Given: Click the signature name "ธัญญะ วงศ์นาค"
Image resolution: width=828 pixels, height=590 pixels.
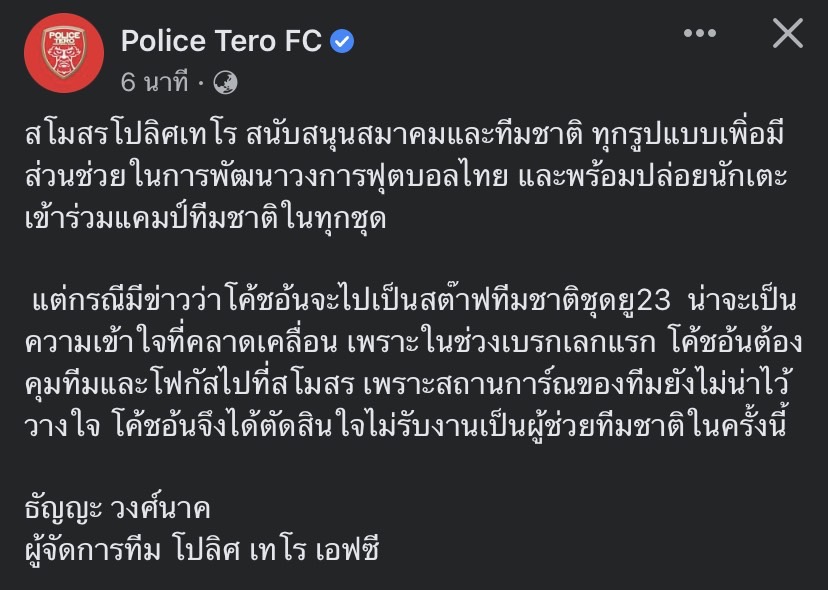Looking at the screenshot, I should tap(118, 508).
